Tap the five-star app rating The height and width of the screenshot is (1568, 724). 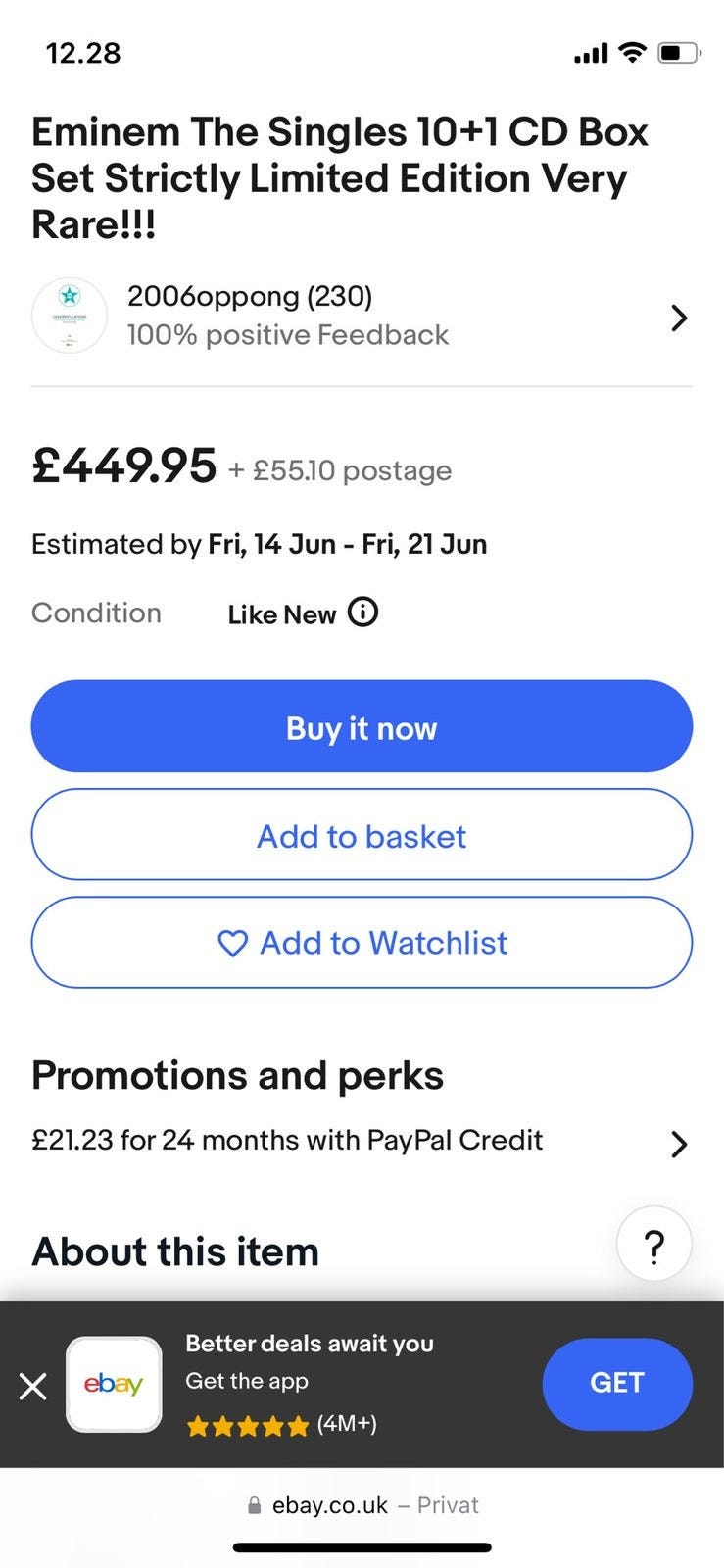click(248, 1426)
